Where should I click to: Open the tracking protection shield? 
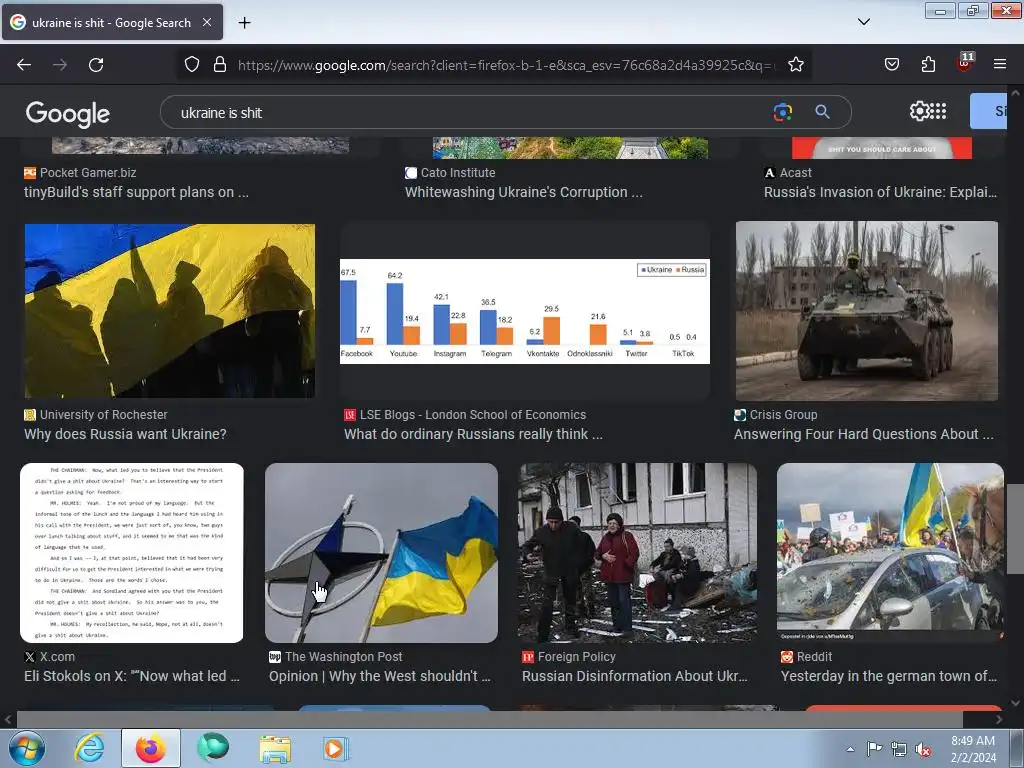click(x=191, y=65)
